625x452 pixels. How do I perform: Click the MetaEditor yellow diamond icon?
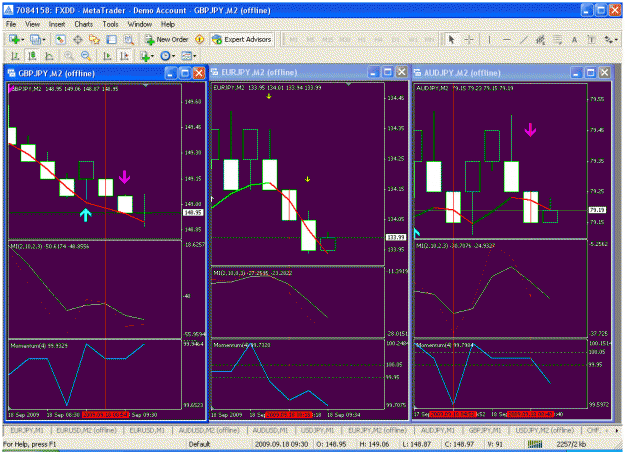[199, 39]
